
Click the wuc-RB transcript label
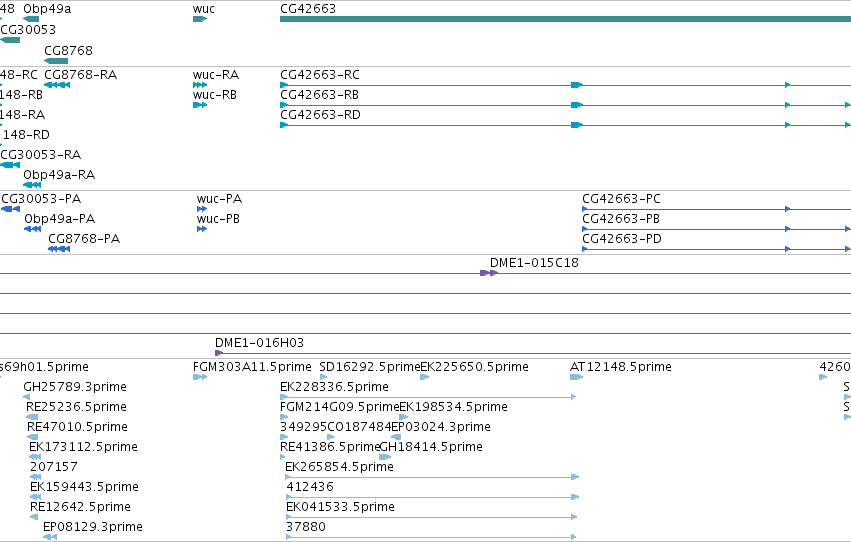[215, 94]
